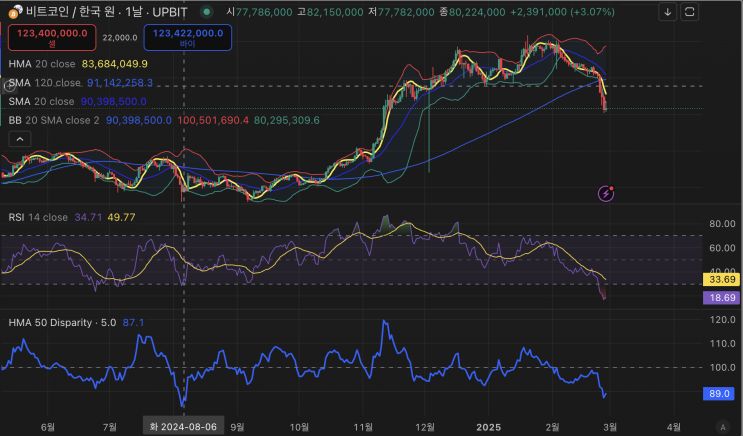Click the 60.00 RSI scale label
The height and width of the screenshot is (436, 743).
[x=722, y=248]
